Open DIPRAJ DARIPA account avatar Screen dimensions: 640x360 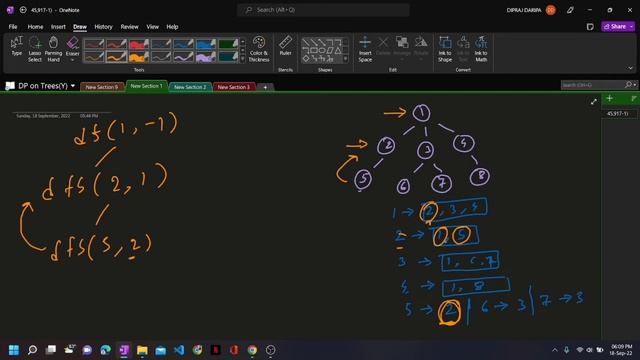point(551,10)
